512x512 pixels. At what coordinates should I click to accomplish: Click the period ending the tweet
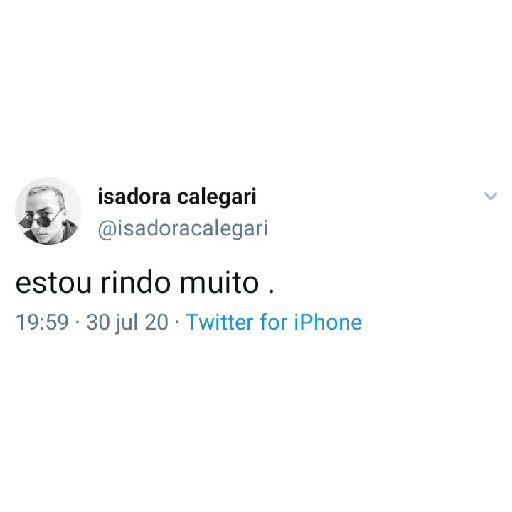(271, 292)
